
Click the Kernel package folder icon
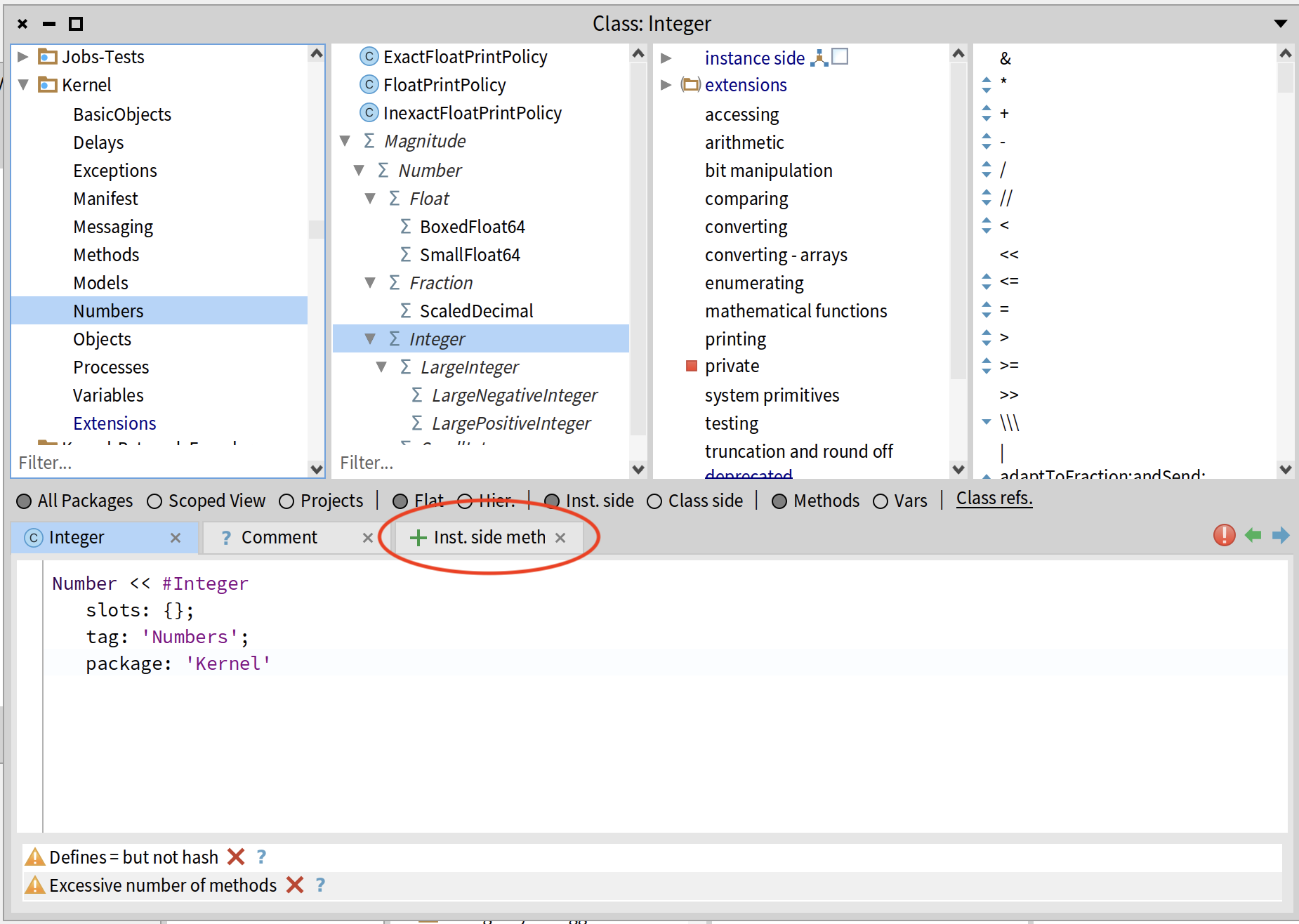[47, 85]
